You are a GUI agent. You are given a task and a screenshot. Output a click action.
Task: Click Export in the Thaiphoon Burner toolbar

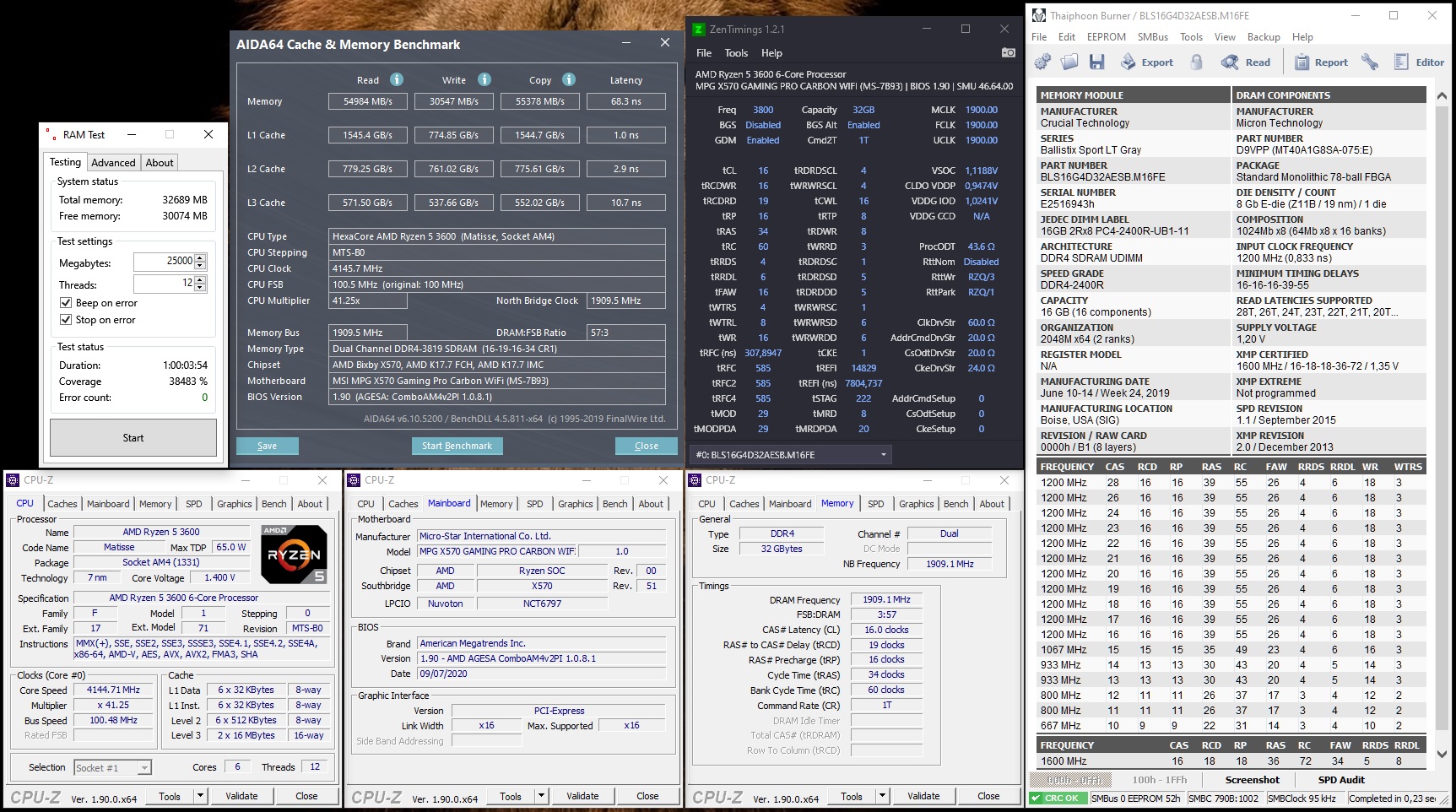[1146, 62]
